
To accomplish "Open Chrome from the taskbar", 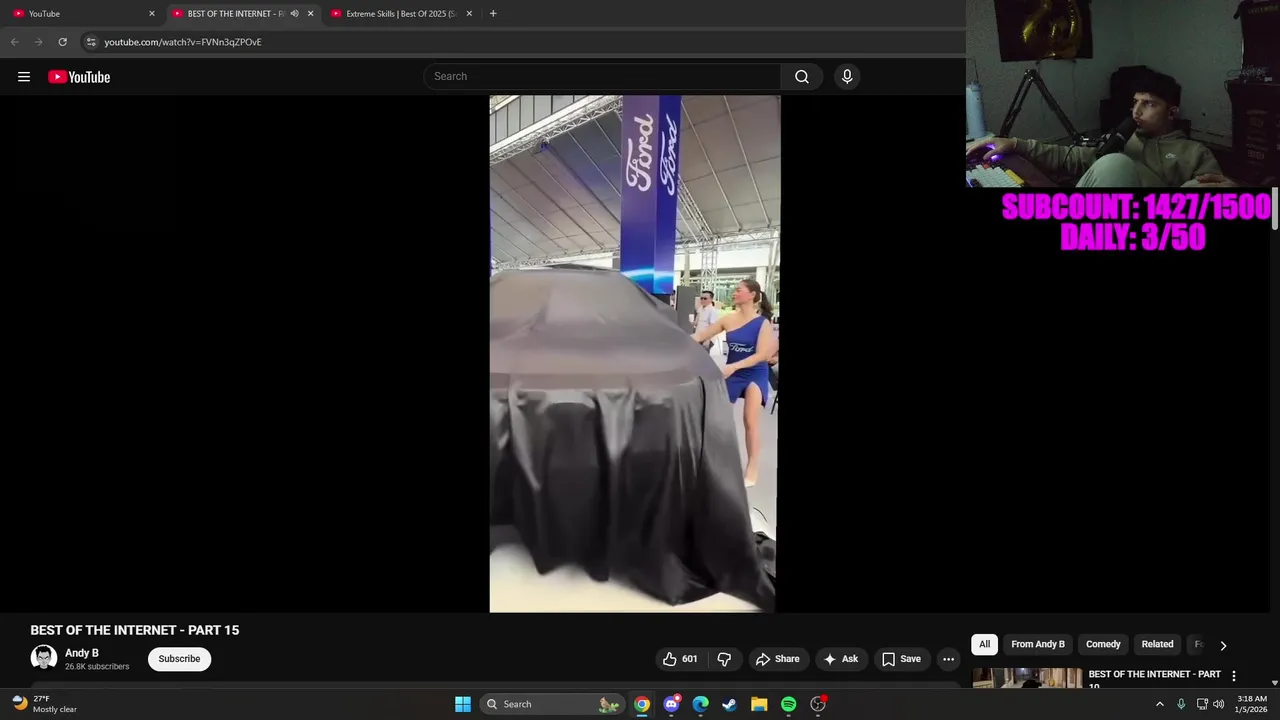I will tap(642, 704).
